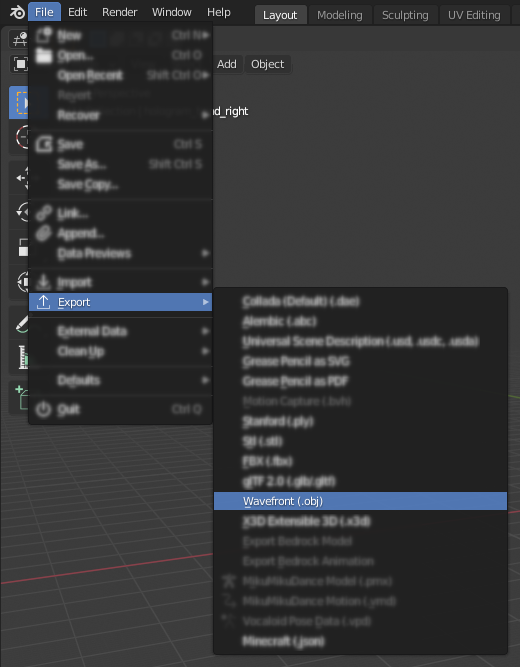Open the Object menu in viewport header
The width and height of the screenshot is (520, 667).
268,64
